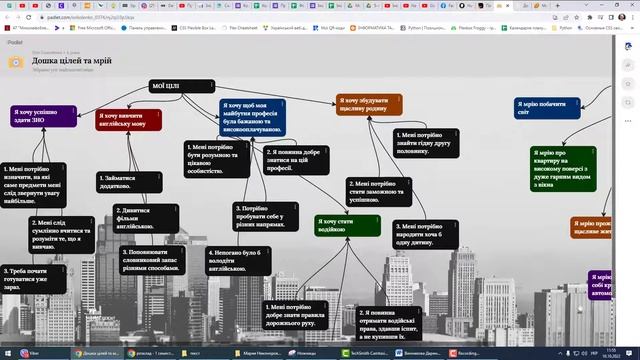Screen dimensions: 640x360
Task: Open the CSS Flexible Box bookmark
Action: click(x=194, y=28)
